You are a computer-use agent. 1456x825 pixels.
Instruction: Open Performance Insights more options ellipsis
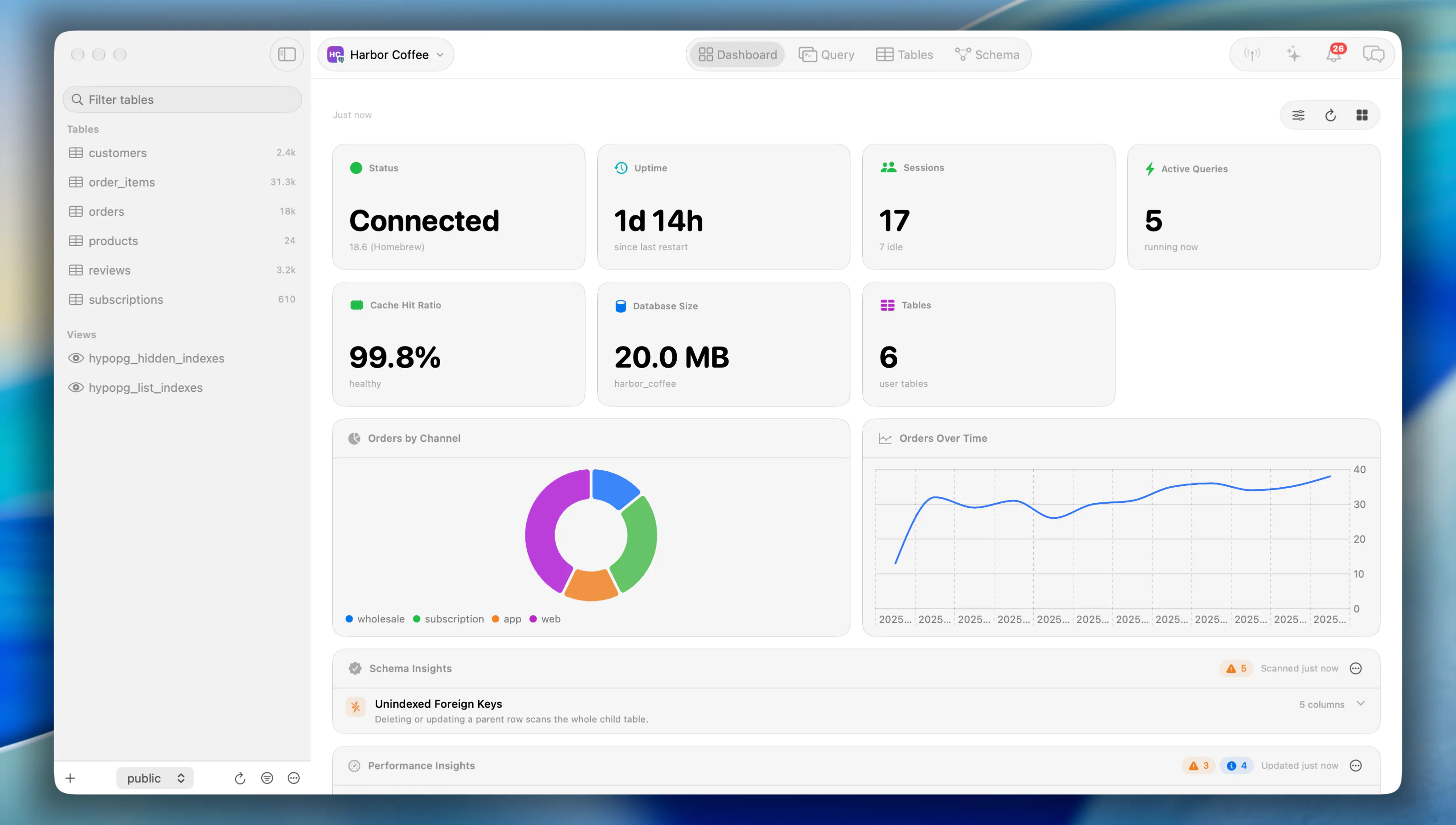coord(1356,766)
